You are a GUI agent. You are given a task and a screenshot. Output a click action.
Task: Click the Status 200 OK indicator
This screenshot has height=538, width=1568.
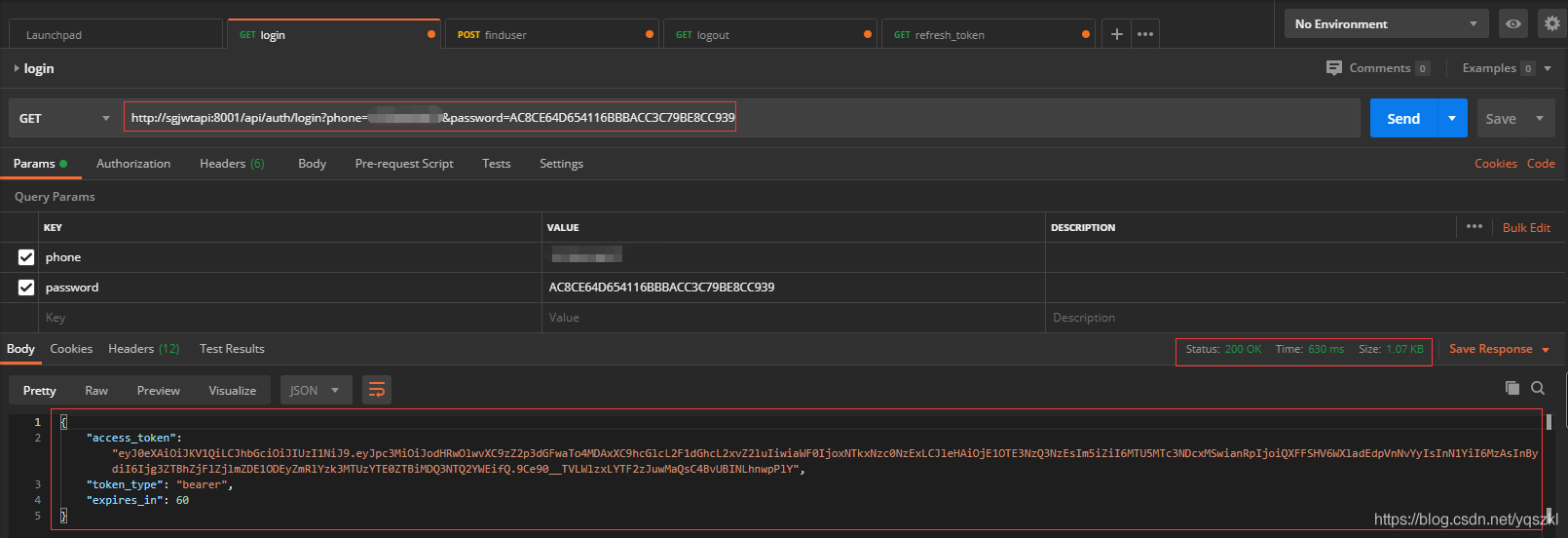(x=1223, y=349)
